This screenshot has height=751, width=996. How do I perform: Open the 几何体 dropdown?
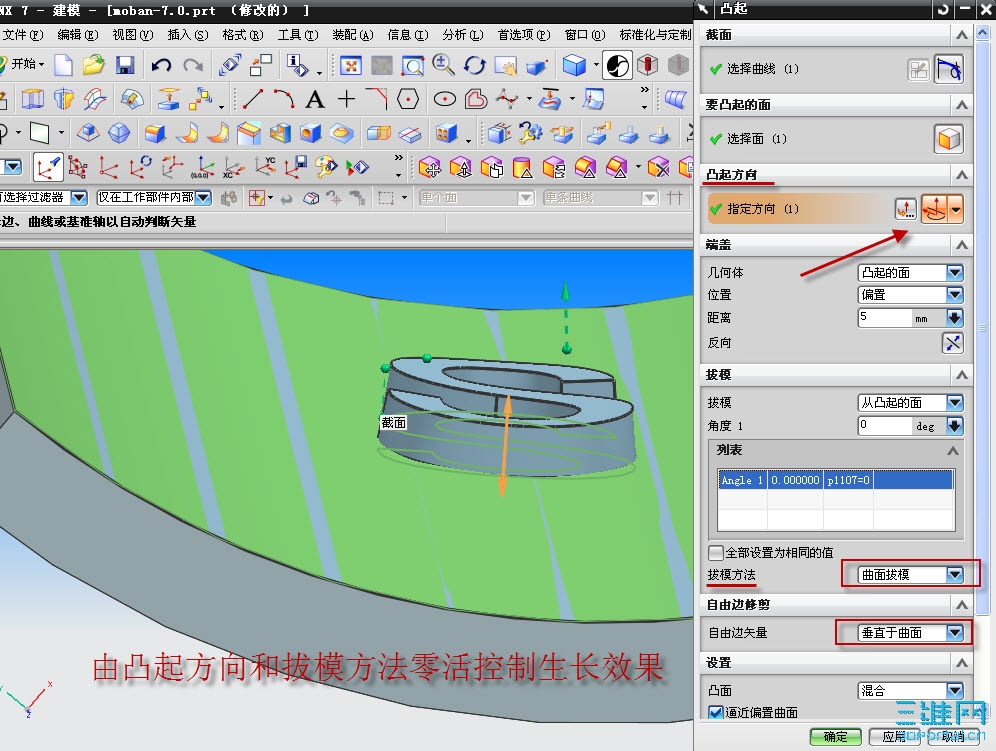910,273
